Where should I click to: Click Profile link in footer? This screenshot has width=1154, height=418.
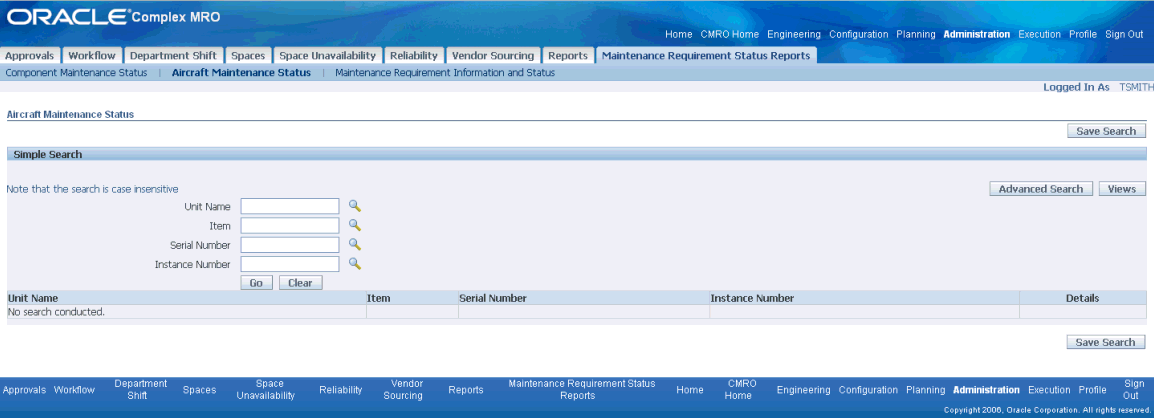click(1093, 390)
